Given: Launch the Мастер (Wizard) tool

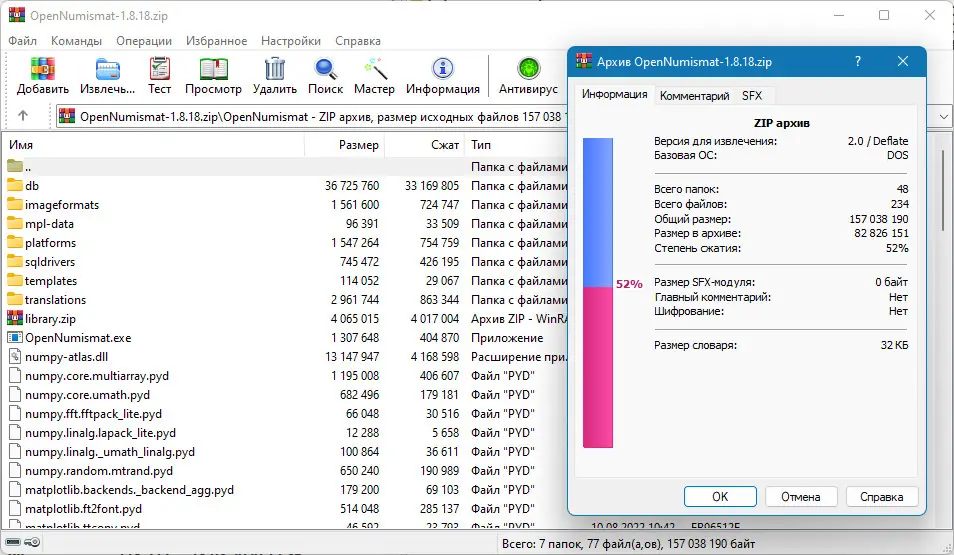Looking at the screenshot, I should point(375,69).
